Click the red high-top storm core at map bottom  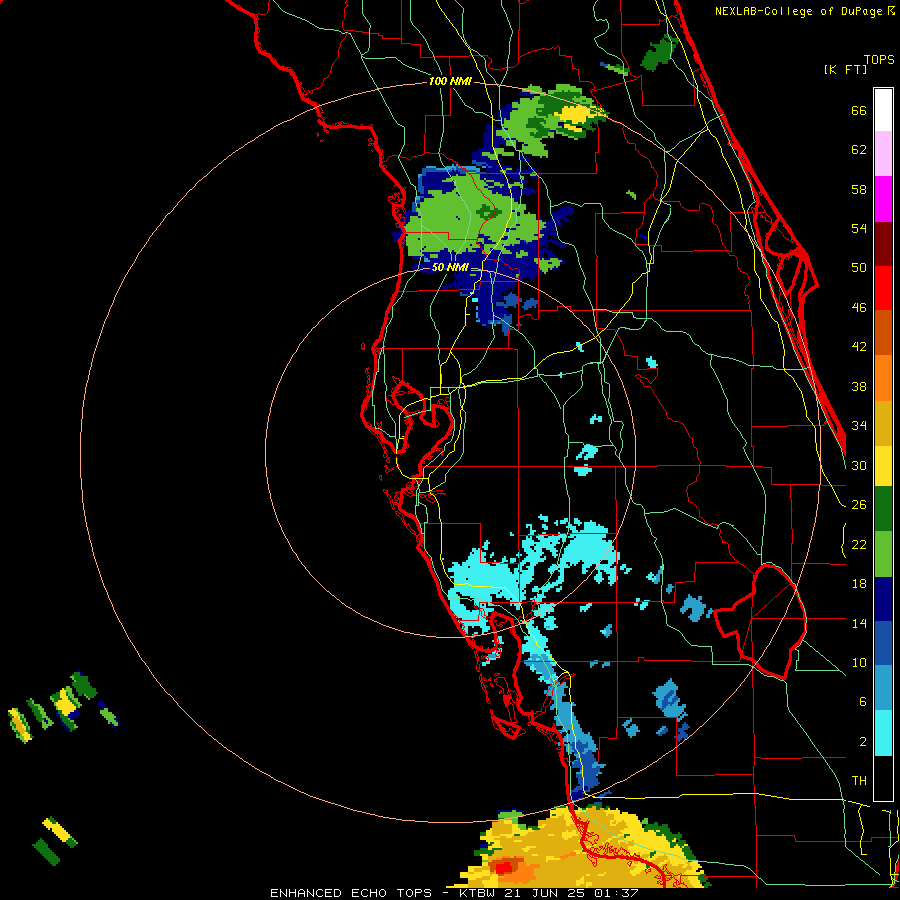505,868
